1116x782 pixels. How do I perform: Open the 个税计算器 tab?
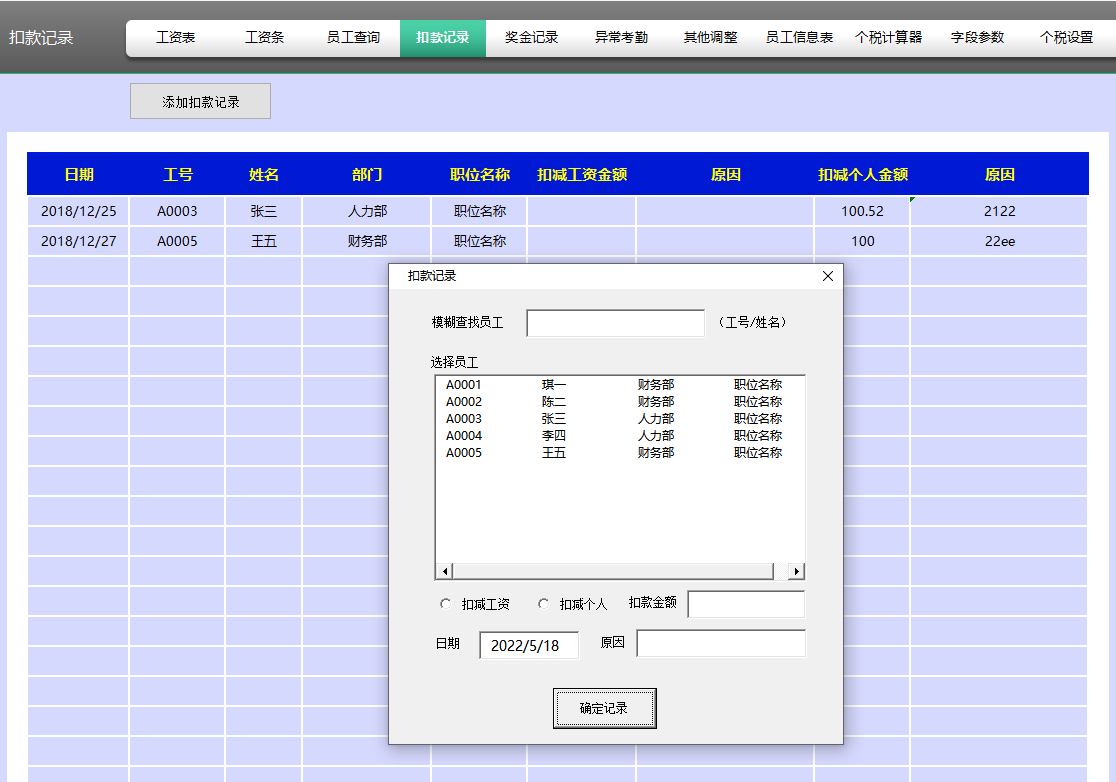point(888,38)
